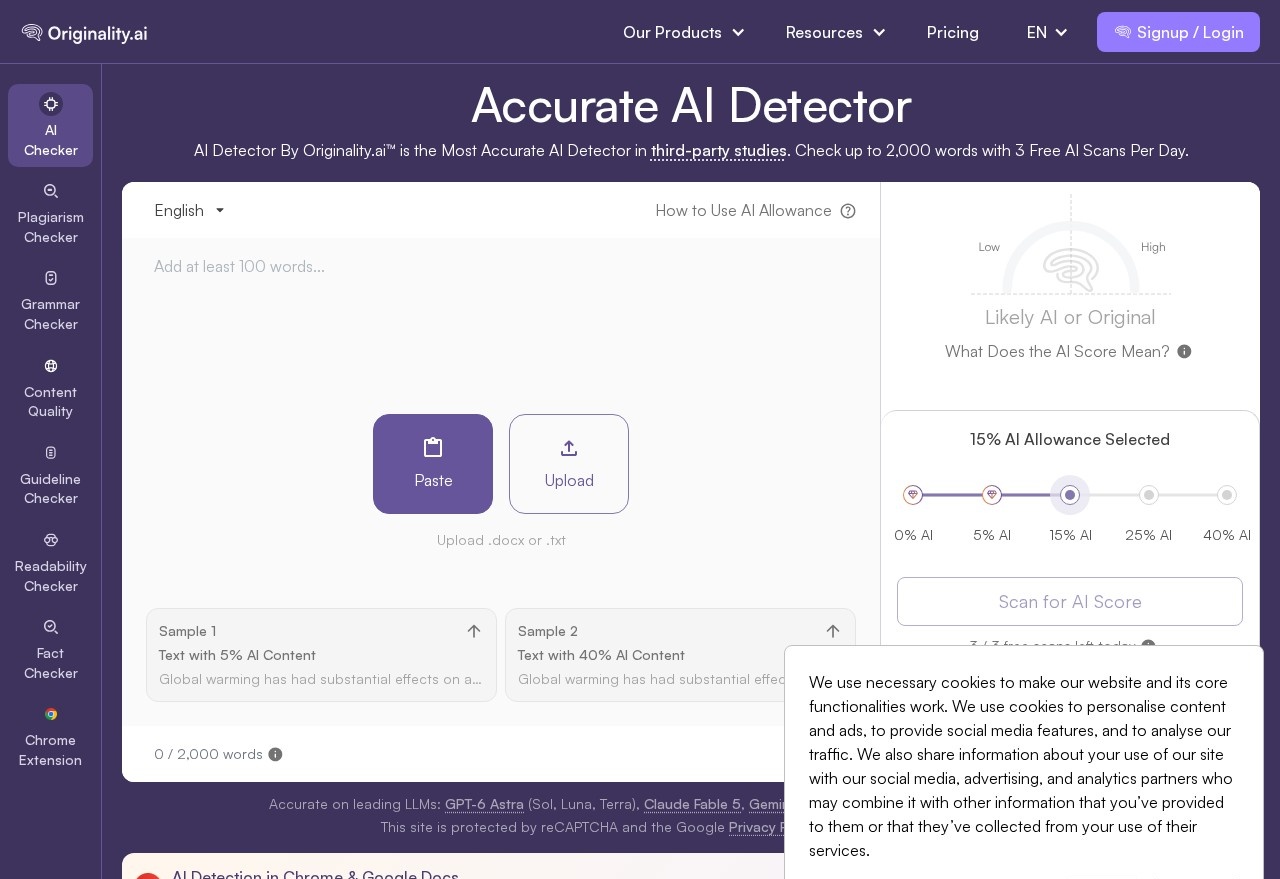Viewport: 1280px width, 879px height.
Task: Open the Claude Fable 5 link
Action: point(693,804)
